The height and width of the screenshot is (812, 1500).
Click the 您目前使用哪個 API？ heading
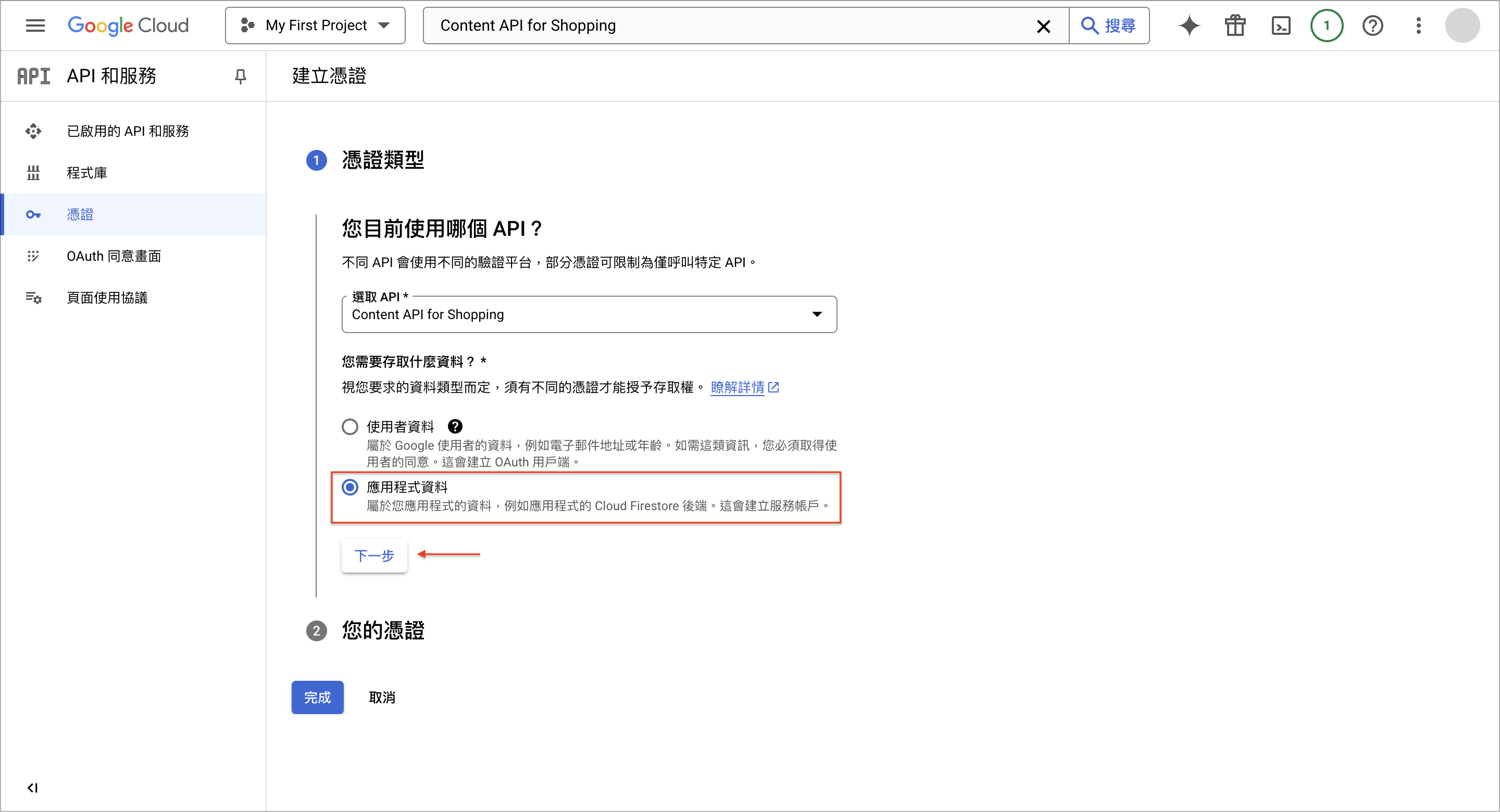(x=442, y=229)
